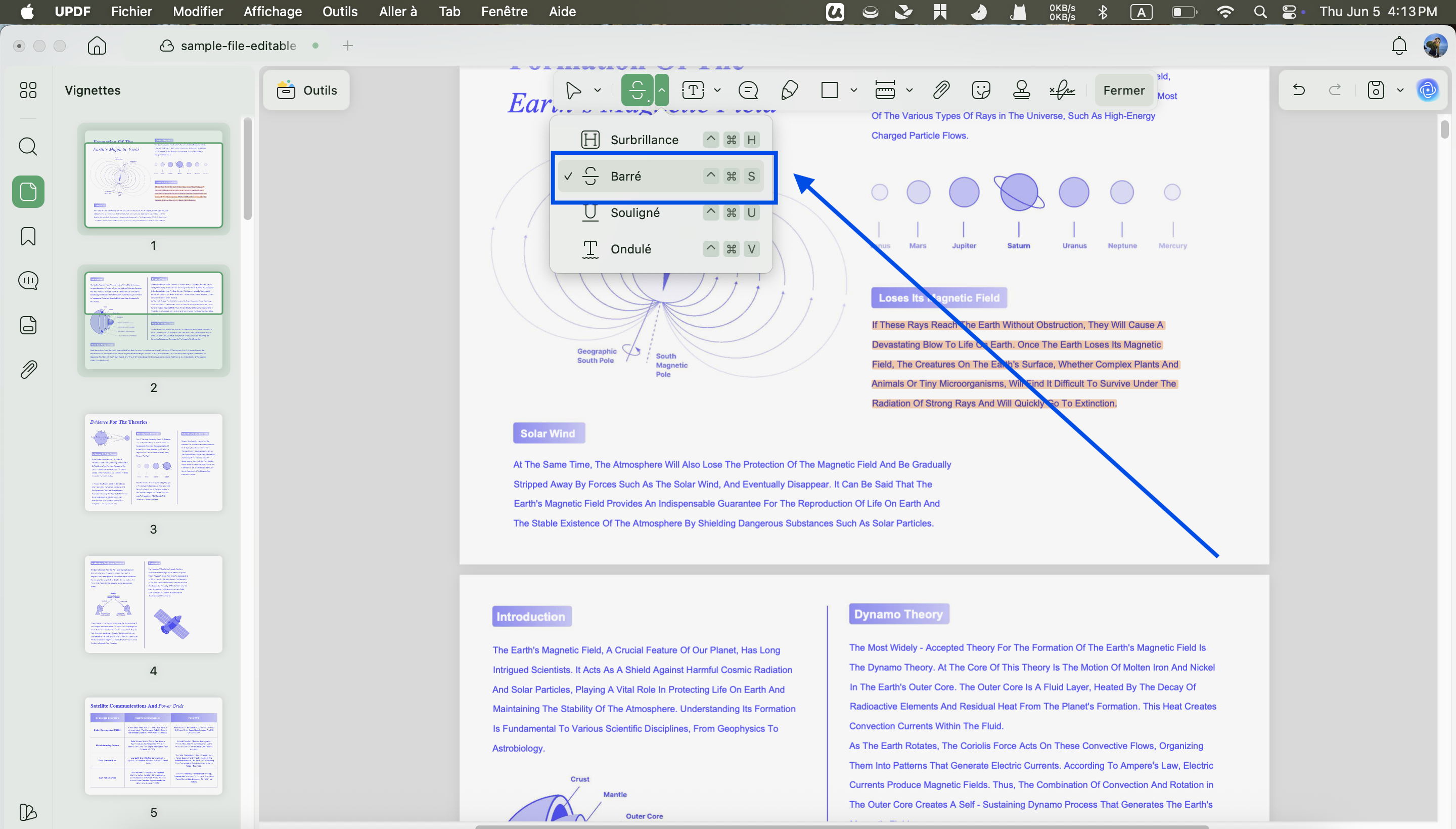Choose Surbrillance from markup menu
Screen dimensions: 1456x829
click(661, 140)
